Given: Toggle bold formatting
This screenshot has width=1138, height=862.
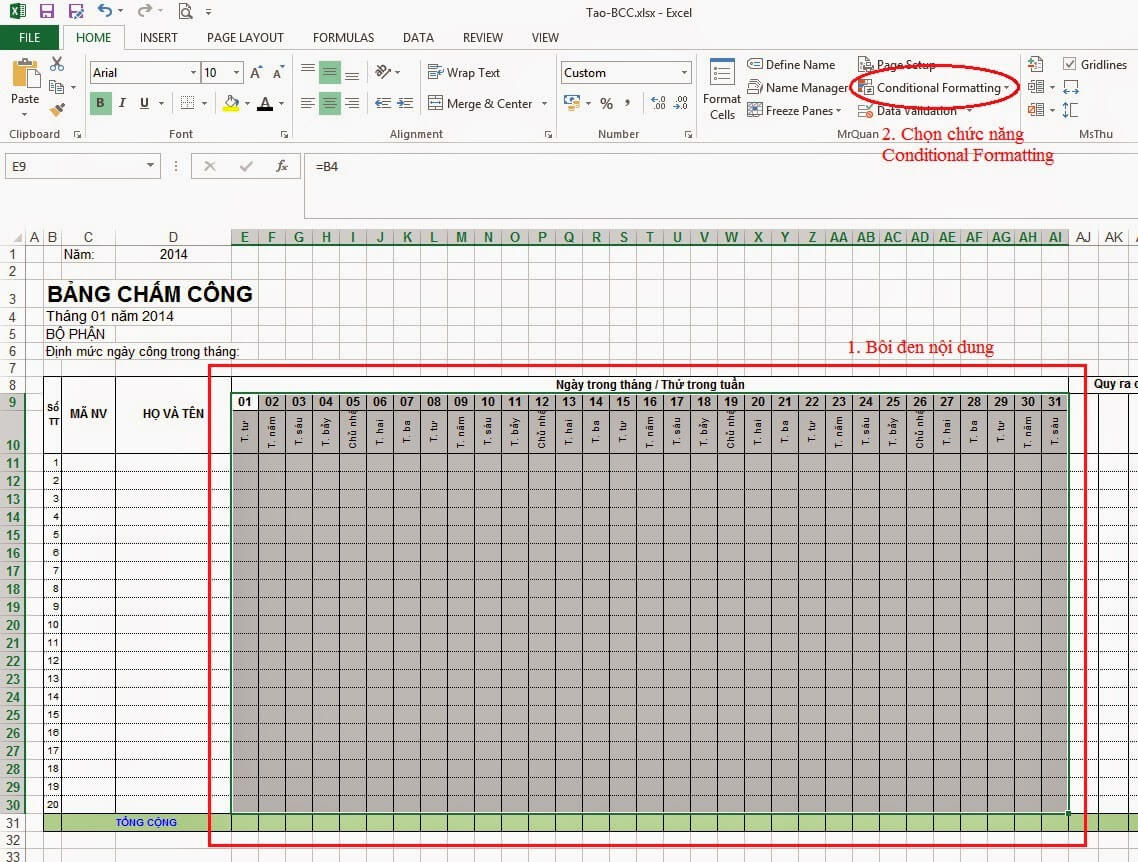Looking at the screenshot, I should coord(100,103).
